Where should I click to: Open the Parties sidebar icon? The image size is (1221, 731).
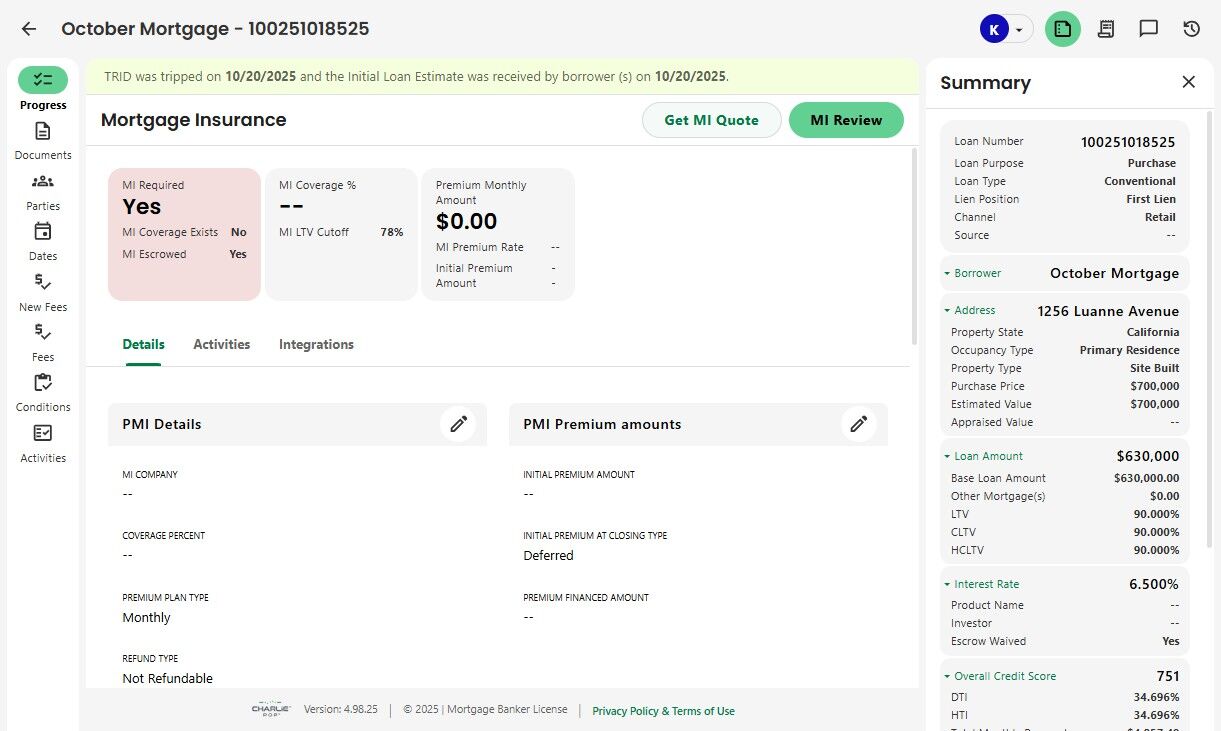(42, 182)
